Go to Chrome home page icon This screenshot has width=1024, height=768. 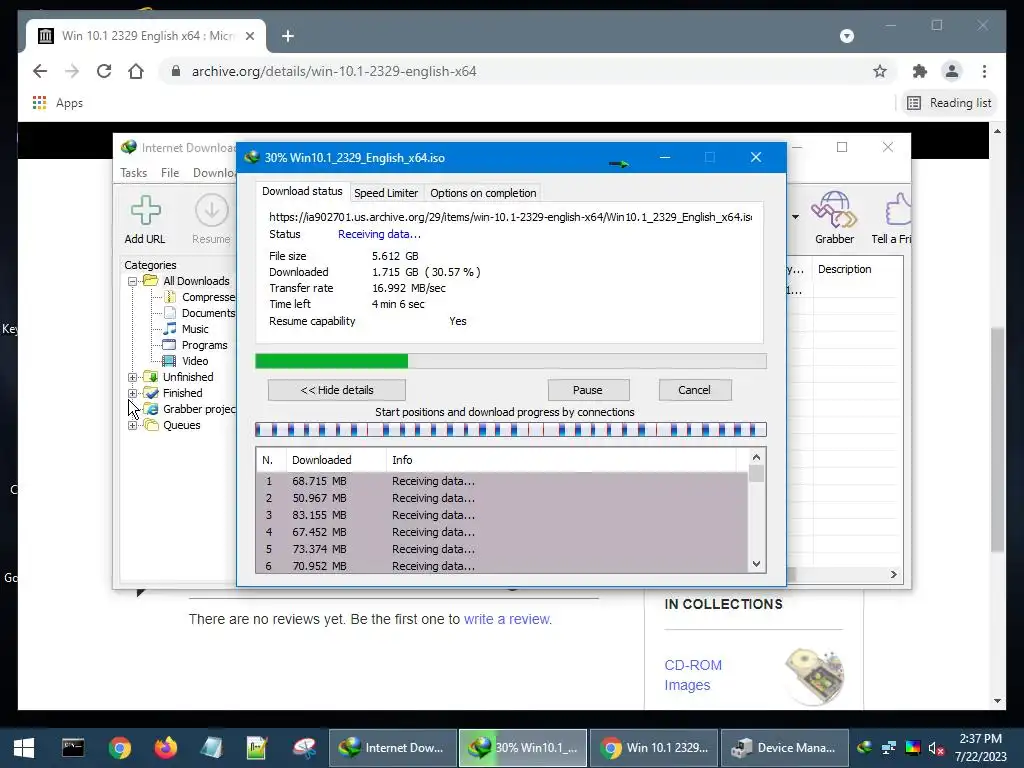pos(136,71)
